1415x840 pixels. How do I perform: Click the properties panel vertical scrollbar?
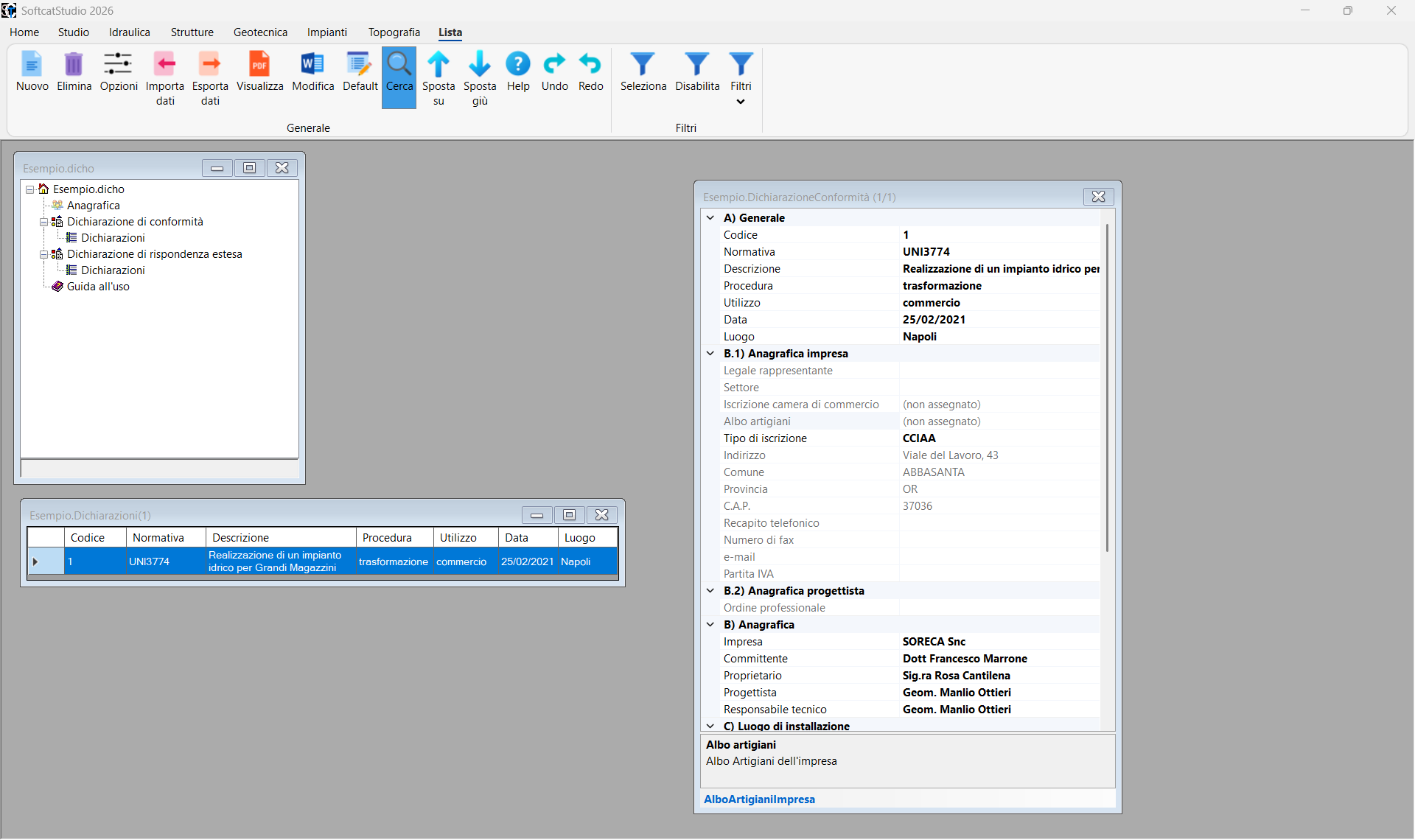click(1107, 388)
